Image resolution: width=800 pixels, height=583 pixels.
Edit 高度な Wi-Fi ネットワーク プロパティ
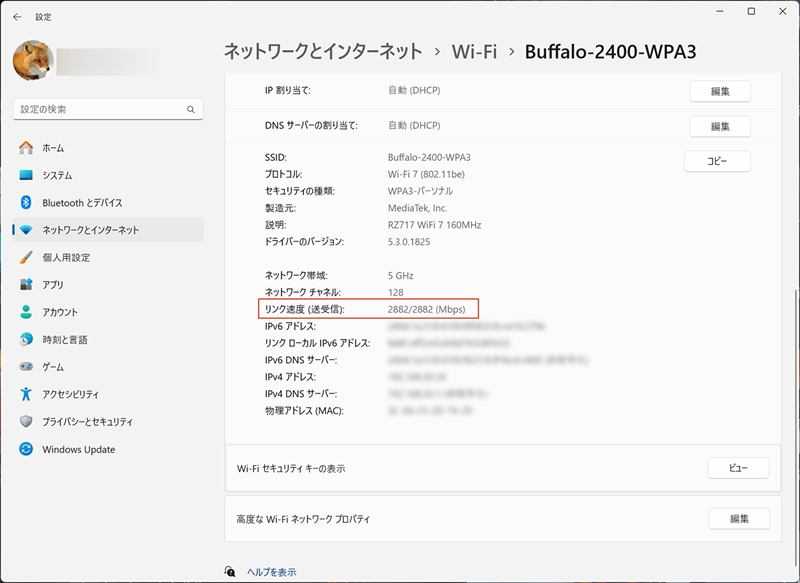[739, 519]
